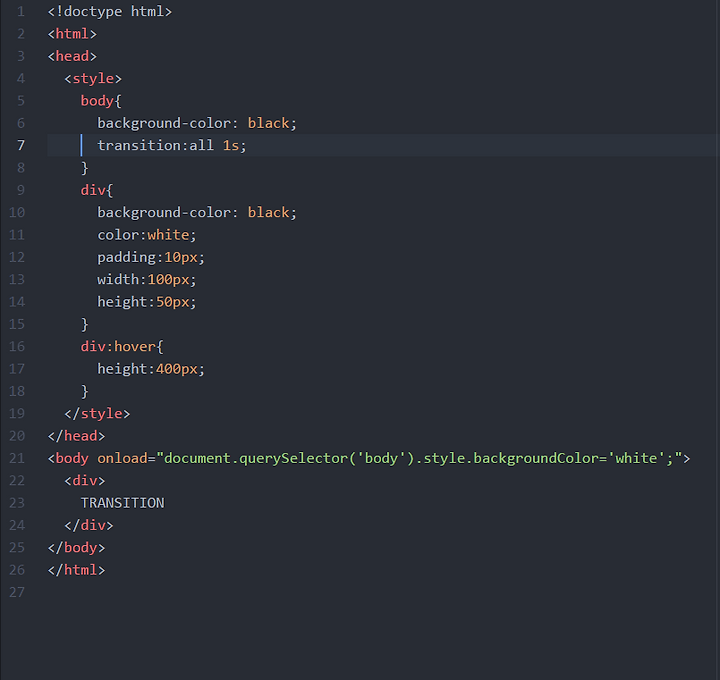The image size is (720, 680).
Task: Click 'transition:all 1s;' declaration
Action: pos(172,146)
